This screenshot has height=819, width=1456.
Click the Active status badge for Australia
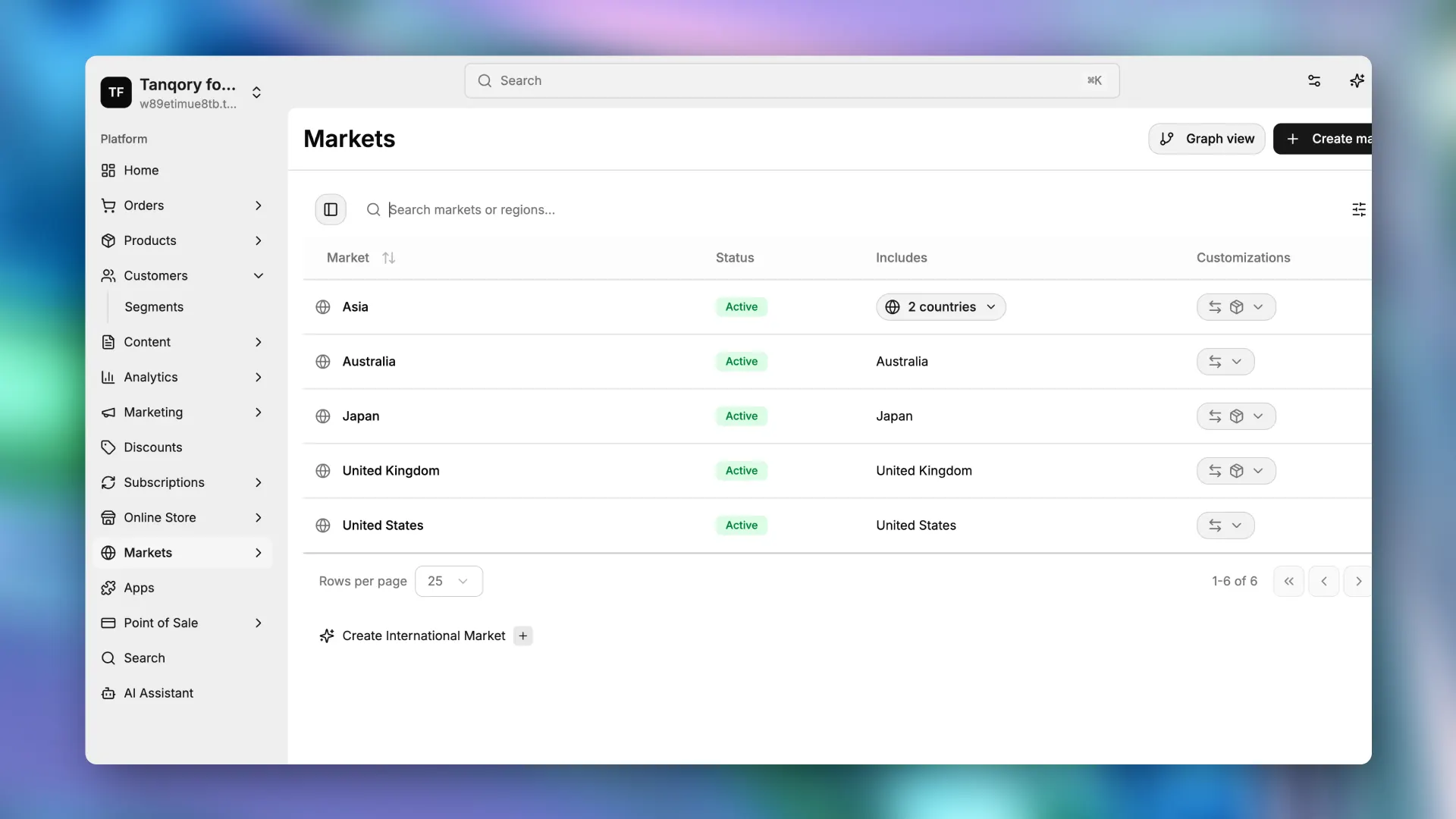click(x=741, y=362)
